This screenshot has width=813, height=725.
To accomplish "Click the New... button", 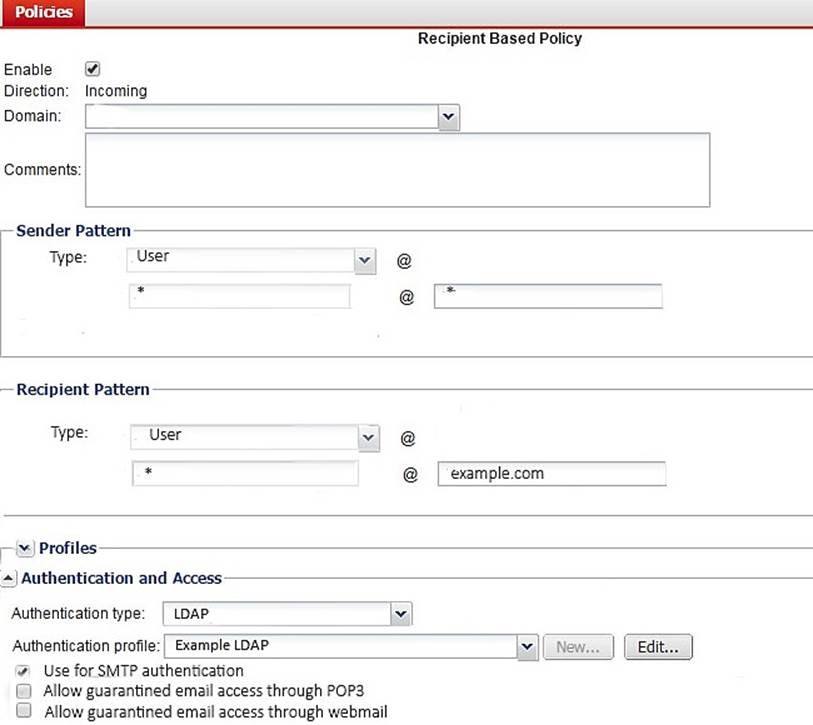I will tap(578, 647).
